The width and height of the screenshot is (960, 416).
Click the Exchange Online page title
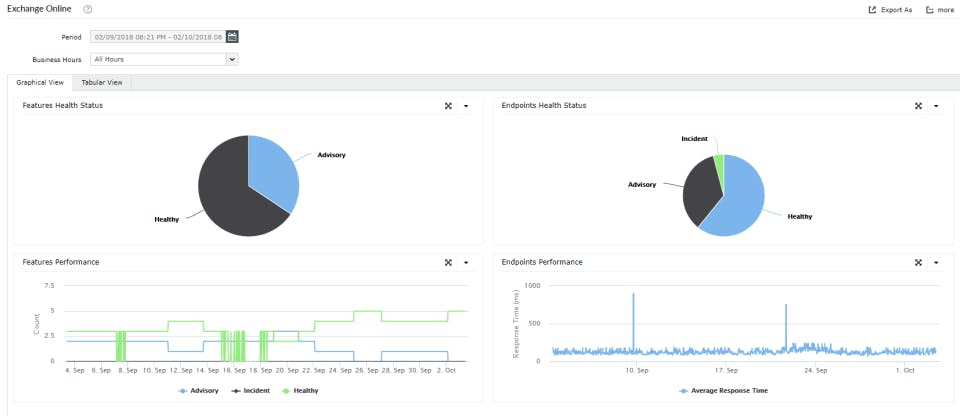(x=39, y=9)
